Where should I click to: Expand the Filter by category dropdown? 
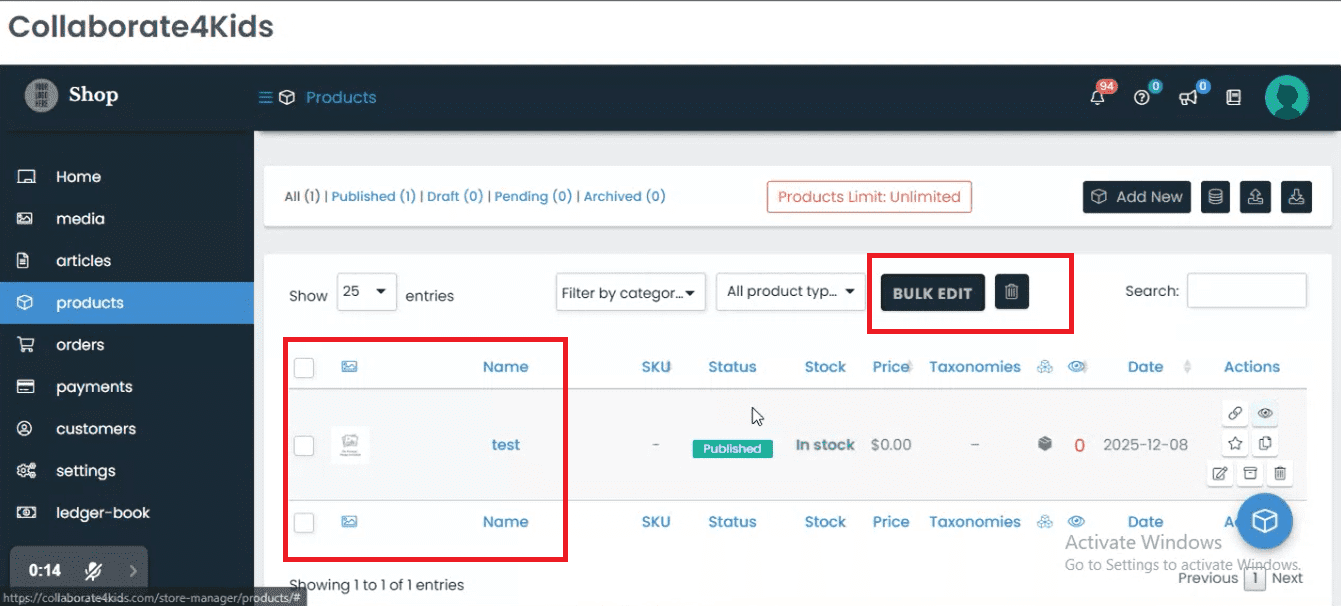[630, 293]
